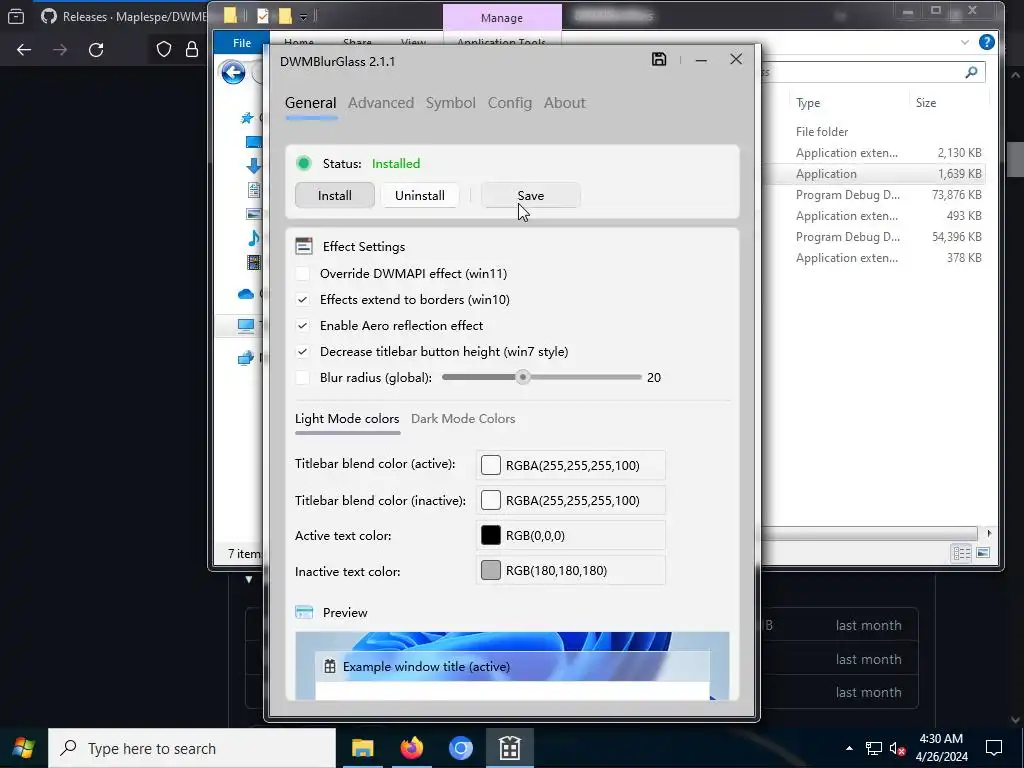1024x768 pixels.
Task: Click the Uninstall button
Action: (x=419, y=196)
